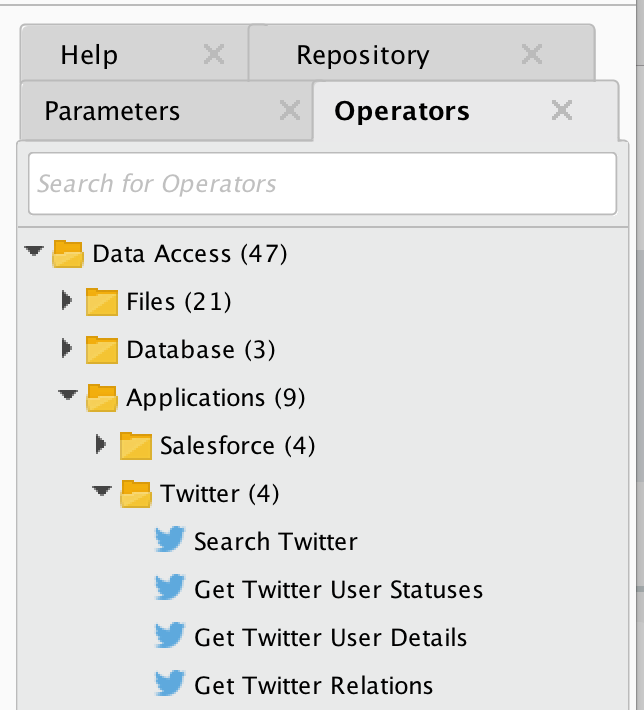Close the Help tab

(214, 55)
